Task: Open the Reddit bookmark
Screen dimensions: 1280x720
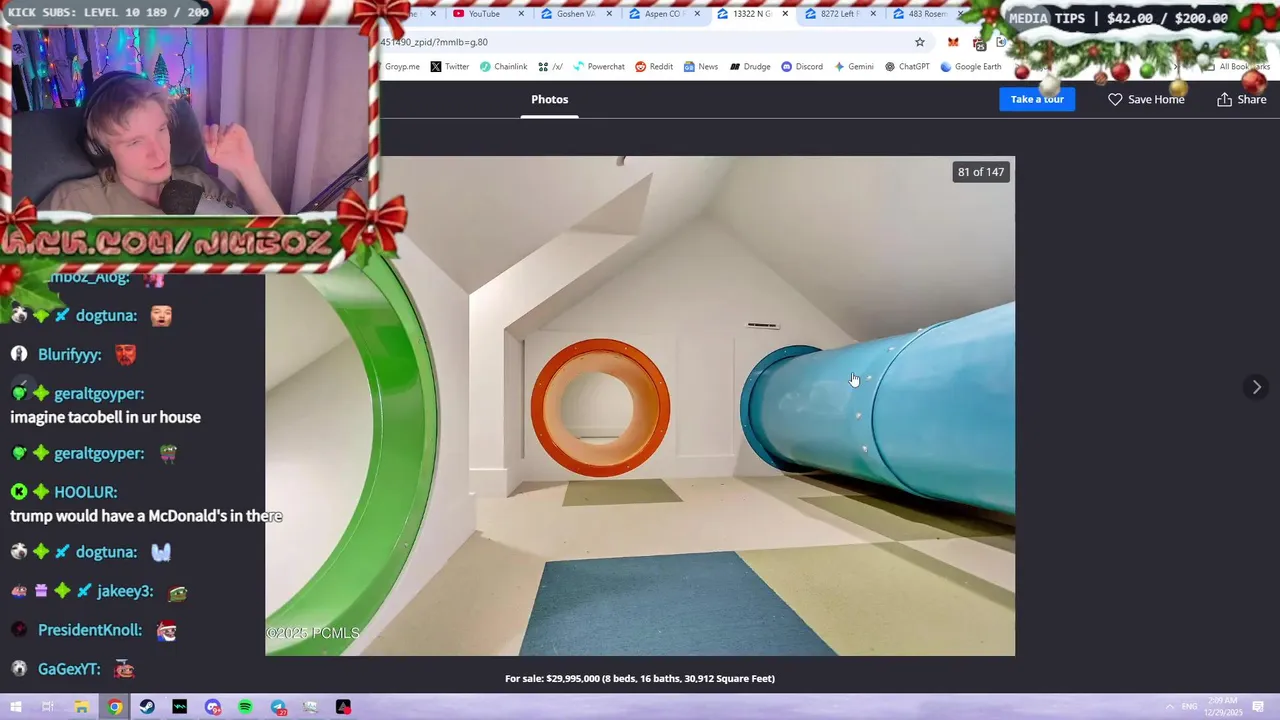Action: [654, 67]
